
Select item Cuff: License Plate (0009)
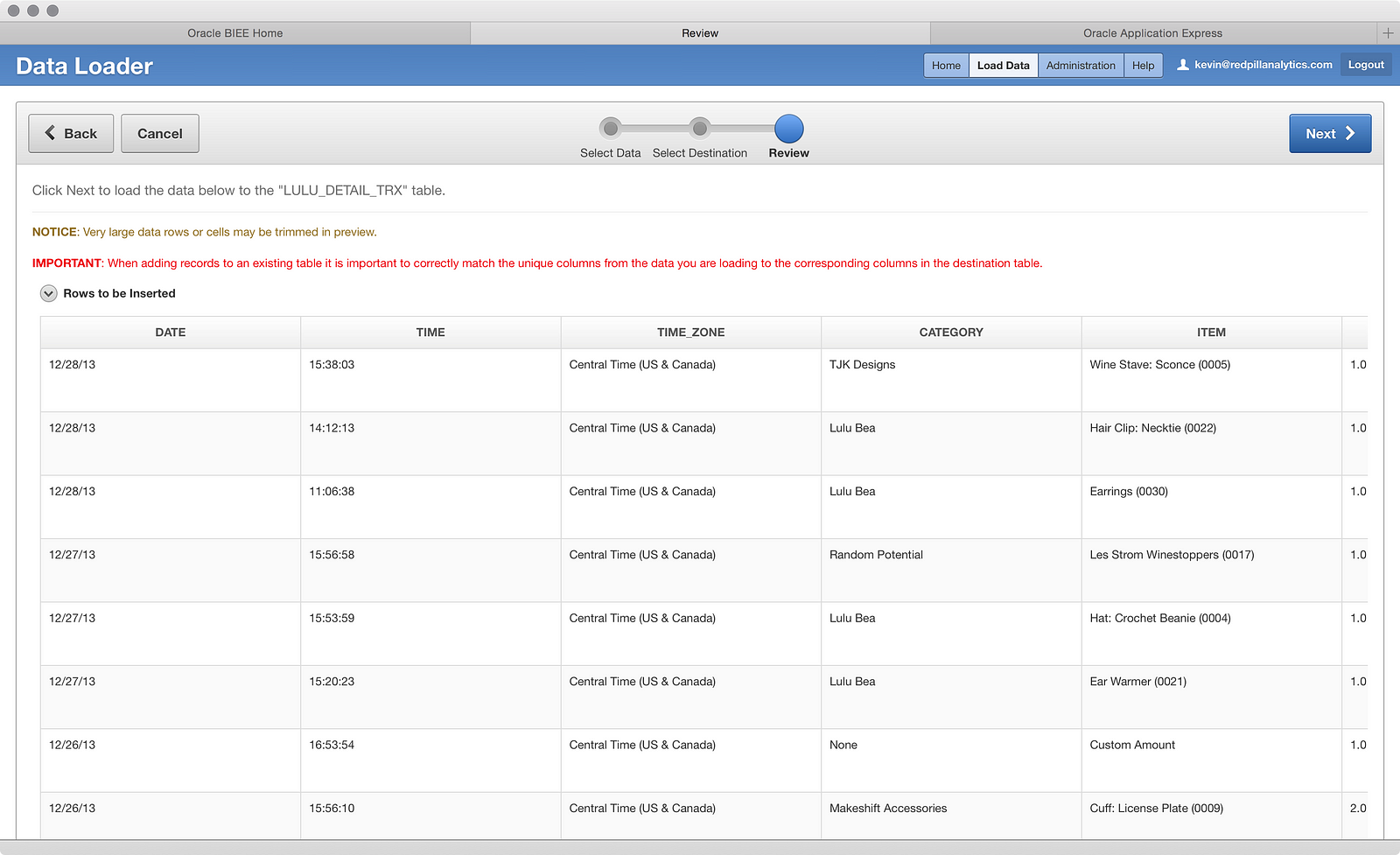click(1212, 816)
